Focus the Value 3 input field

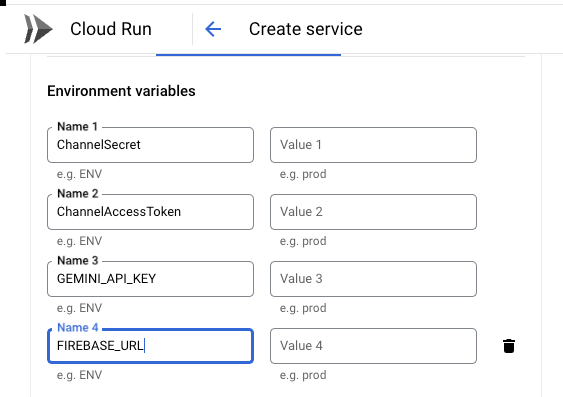coord(373,279)
